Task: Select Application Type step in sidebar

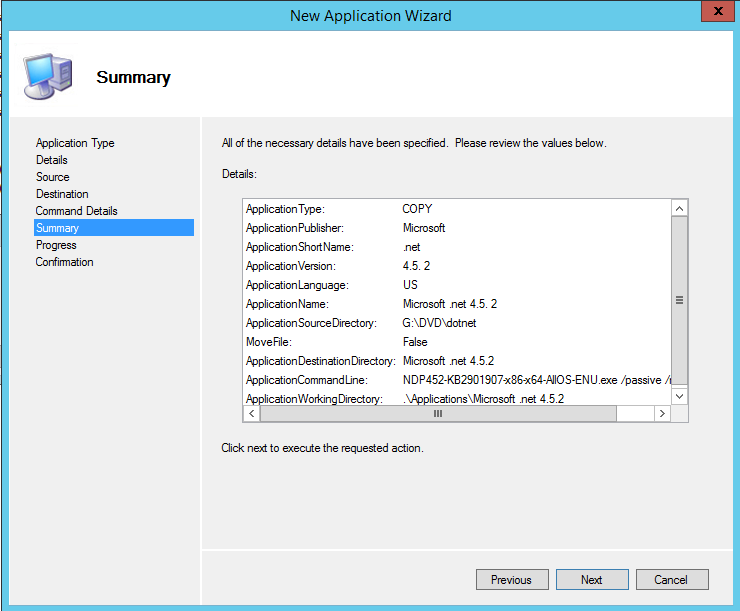Action: pos(75,143)
